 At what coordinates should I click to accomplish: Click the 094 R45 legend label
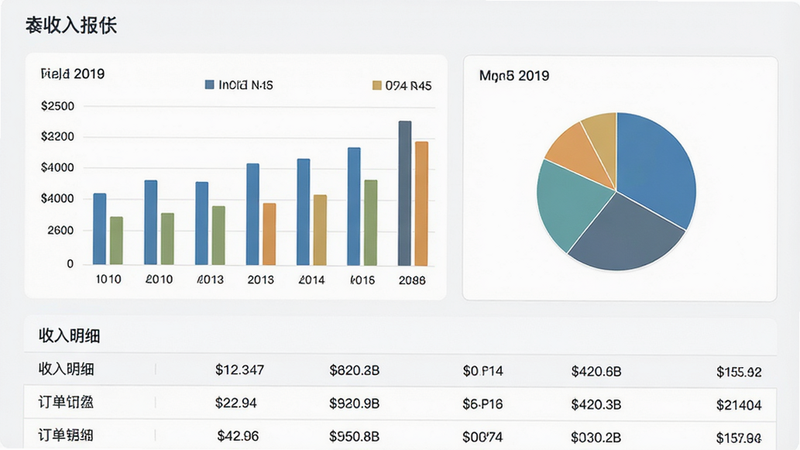(408, 86)
